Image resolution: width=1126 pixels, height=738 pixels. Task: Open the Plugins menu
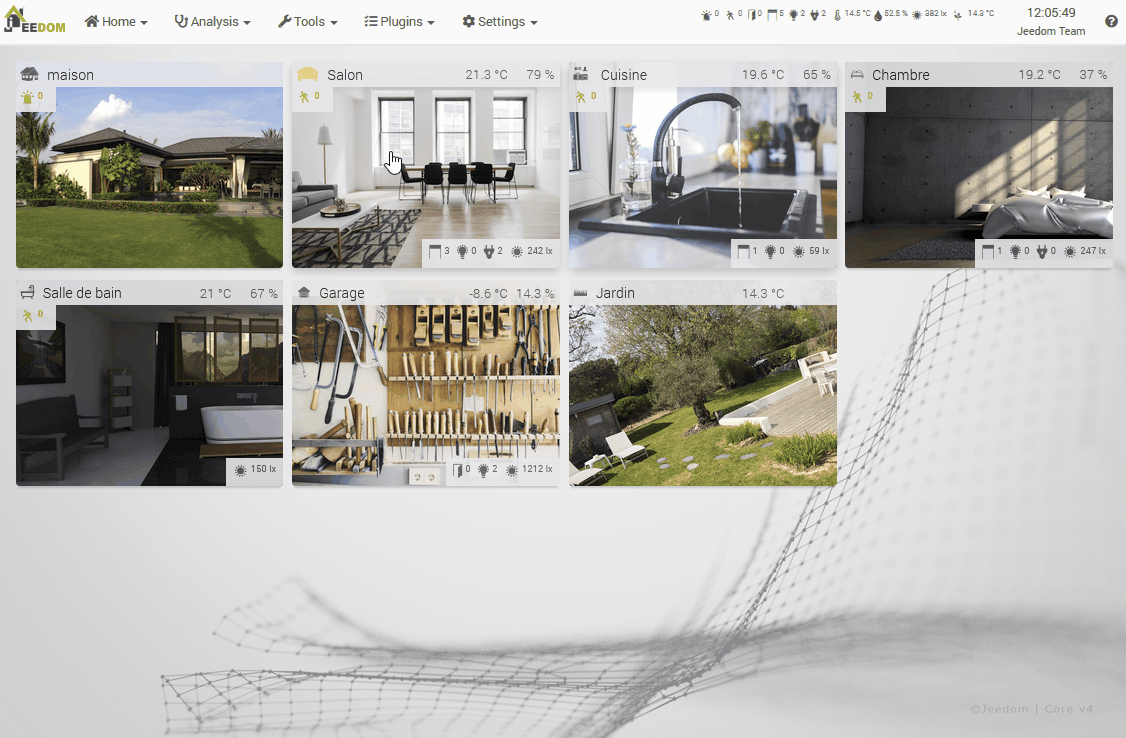coord(399,22)
